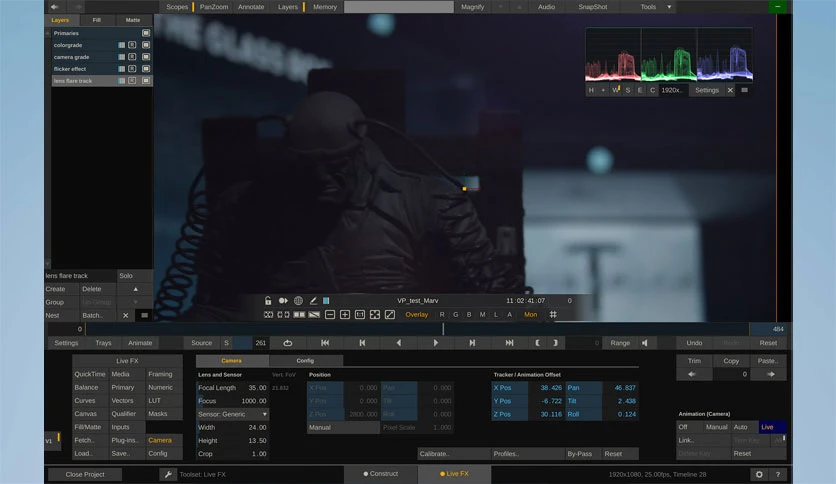Play forward with right arrow button

[436, 343]
